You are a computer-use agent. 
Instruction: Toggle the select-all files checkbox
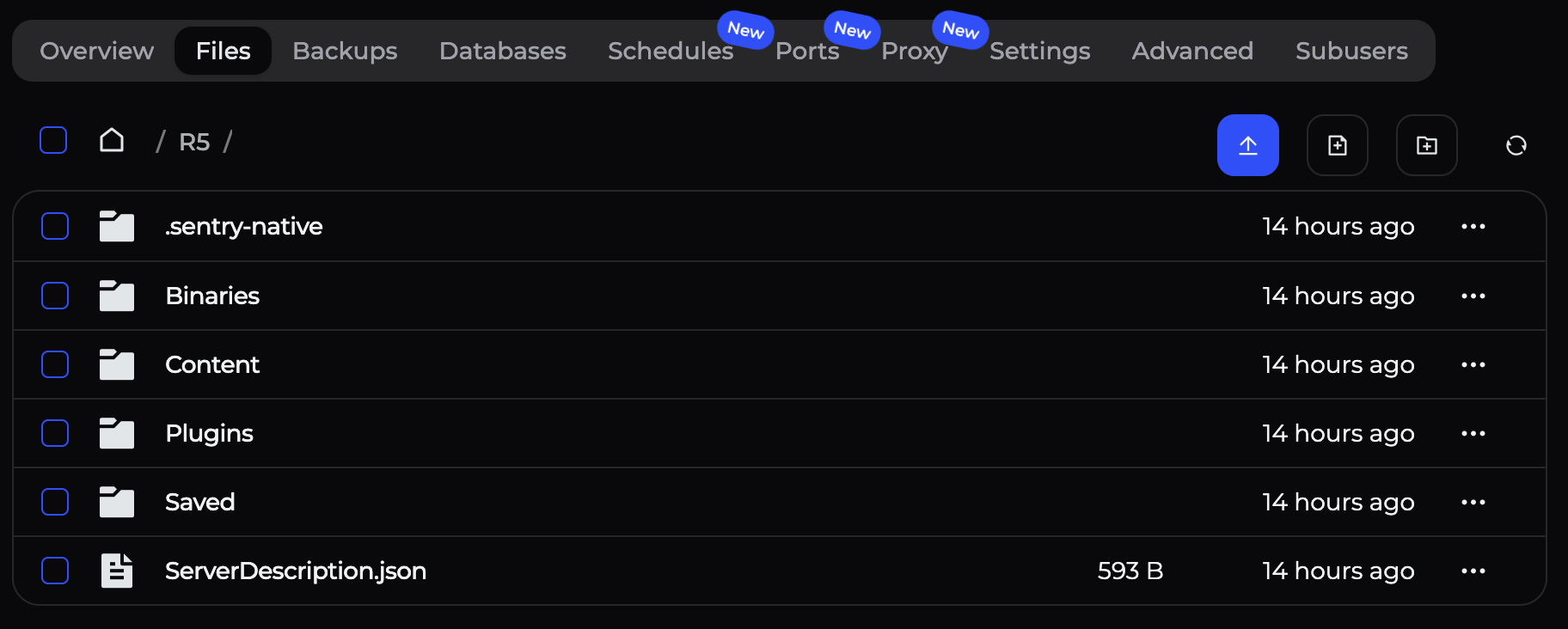click(53, 140)
